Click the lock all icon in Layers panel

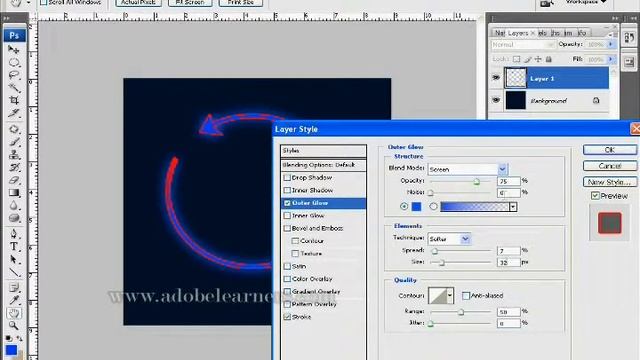[549, 59]
